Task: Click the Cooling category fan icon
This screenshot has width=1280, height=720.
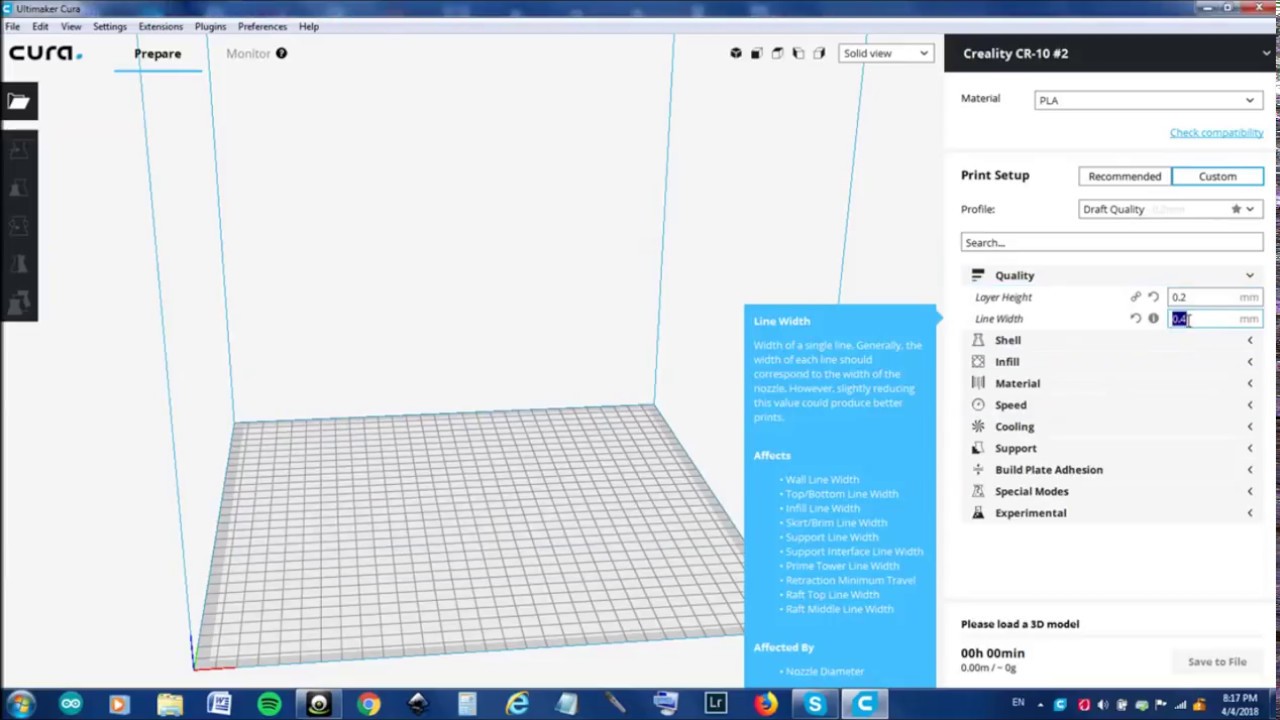Action: [x=978, y=426]
